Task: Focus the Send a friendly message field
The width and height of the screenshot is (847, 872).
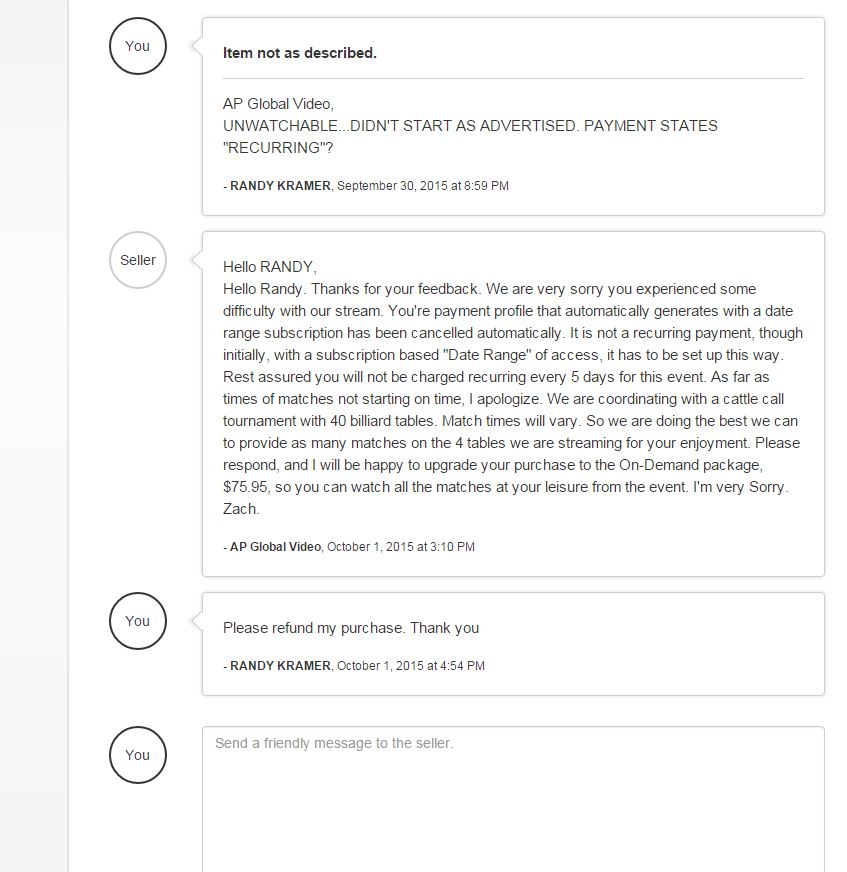Action: coord(513,799)
